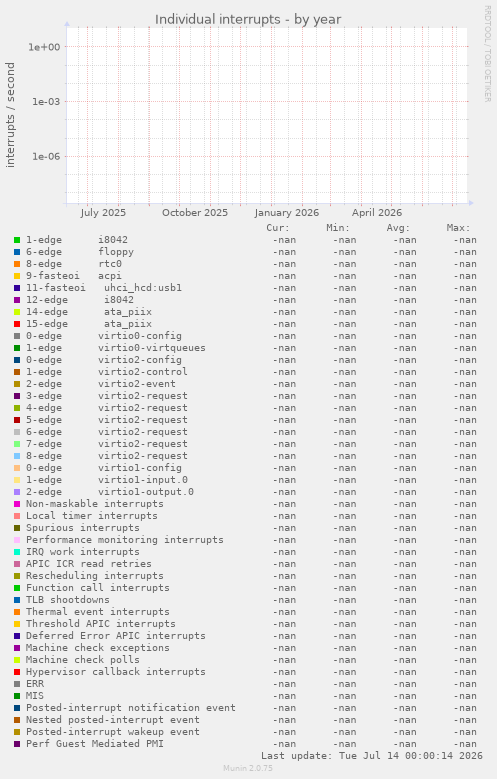Click the Max: column header
Image resolution: width=497 pixels, height=779 pixels.
[458, 228]
